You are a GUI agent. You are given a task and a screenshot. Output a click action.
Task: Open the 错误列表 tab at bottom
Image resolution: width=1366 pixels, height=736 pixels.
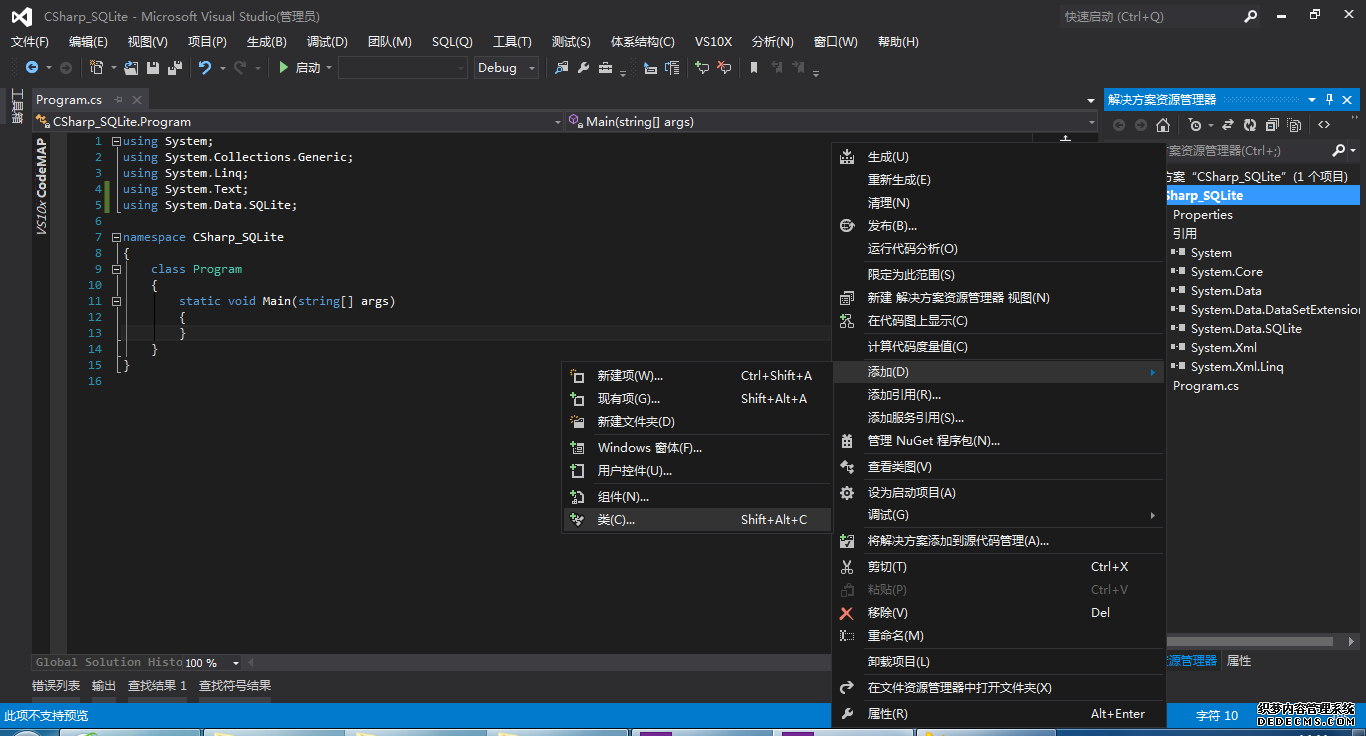[56, 686]
